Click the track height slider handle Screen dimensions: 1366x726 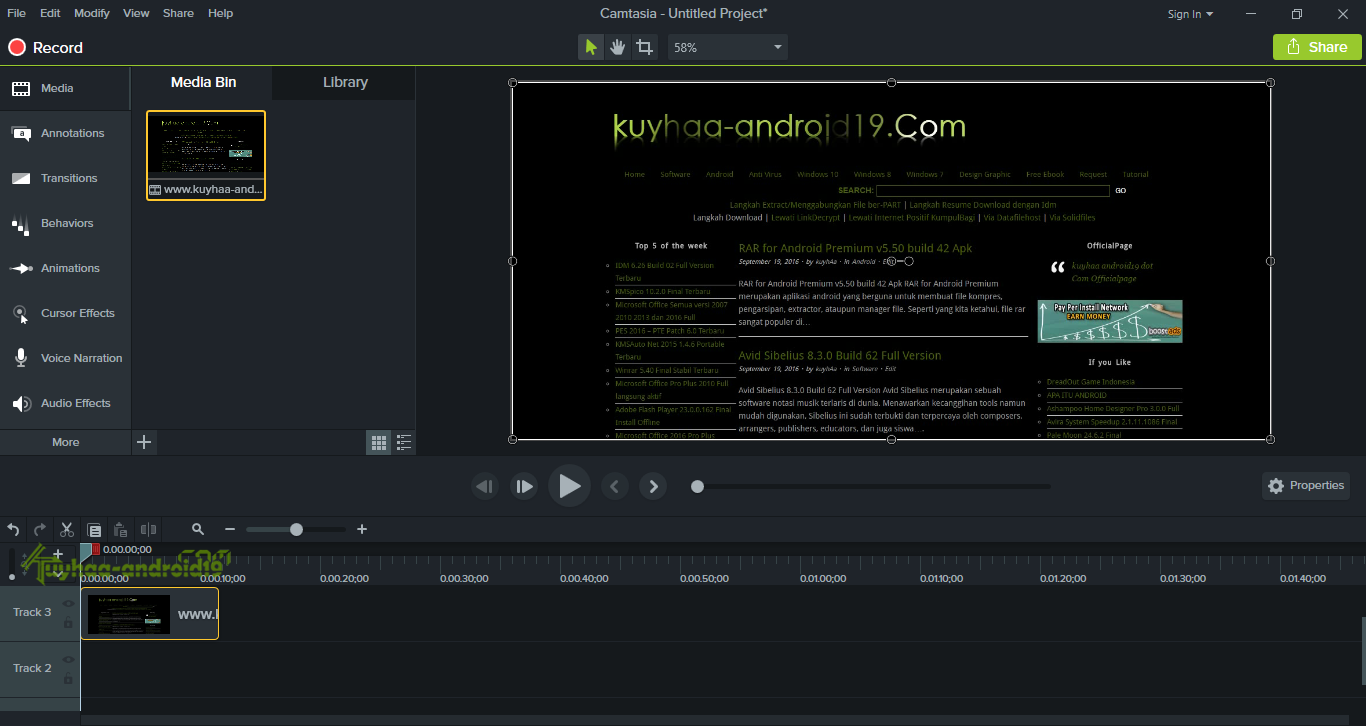12,576
